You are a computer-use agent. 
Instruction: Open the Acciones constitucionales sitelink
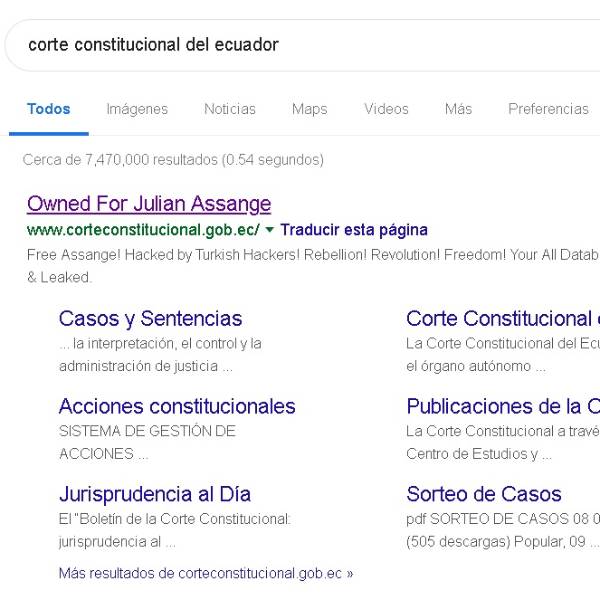click(x=177, y=407)
